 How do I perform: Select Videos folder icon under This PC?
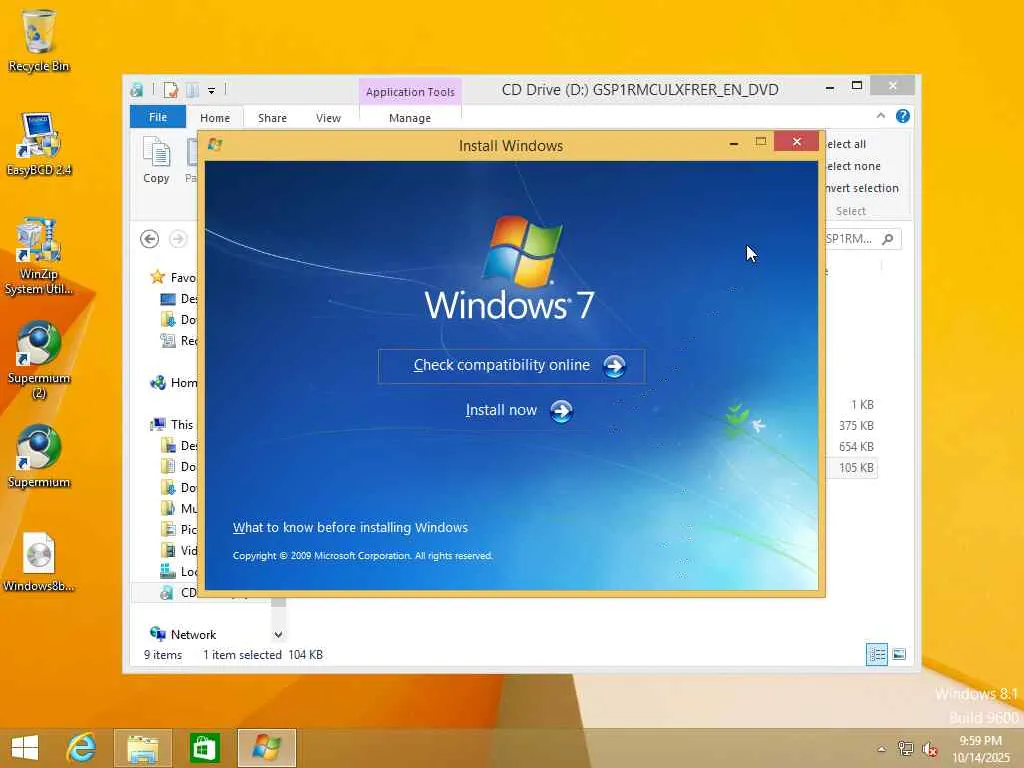coord(168,551)
